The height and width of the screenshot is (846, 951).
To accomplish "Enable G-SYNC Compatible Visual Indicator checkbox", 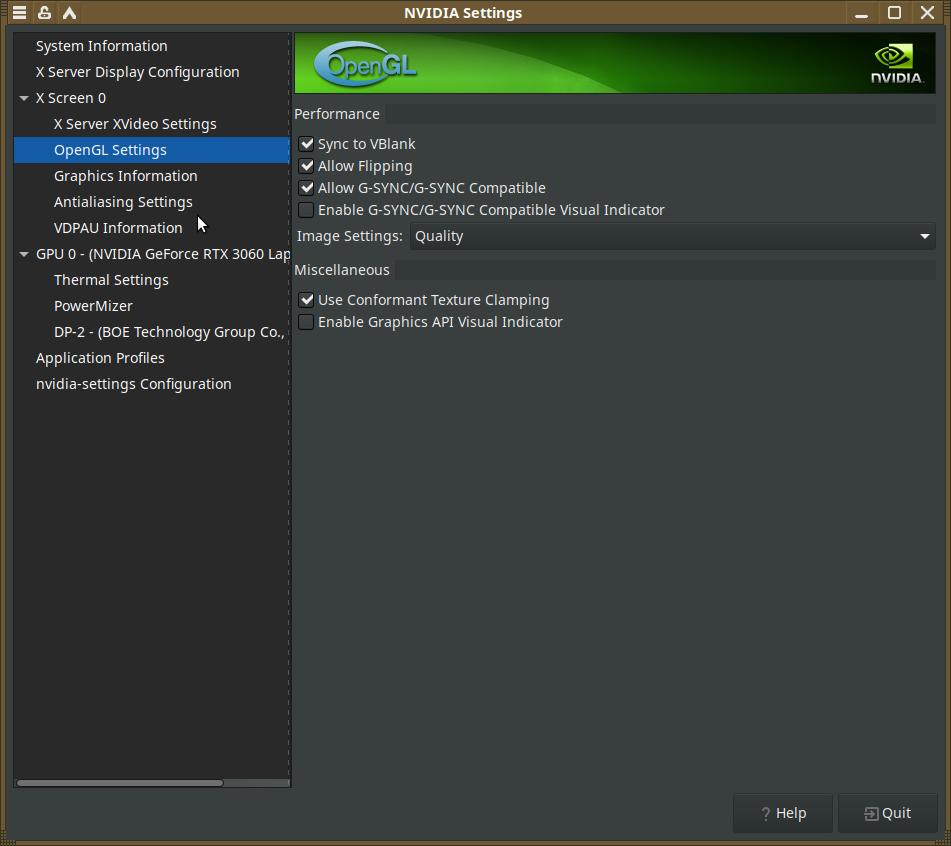I will click(306, 210).
